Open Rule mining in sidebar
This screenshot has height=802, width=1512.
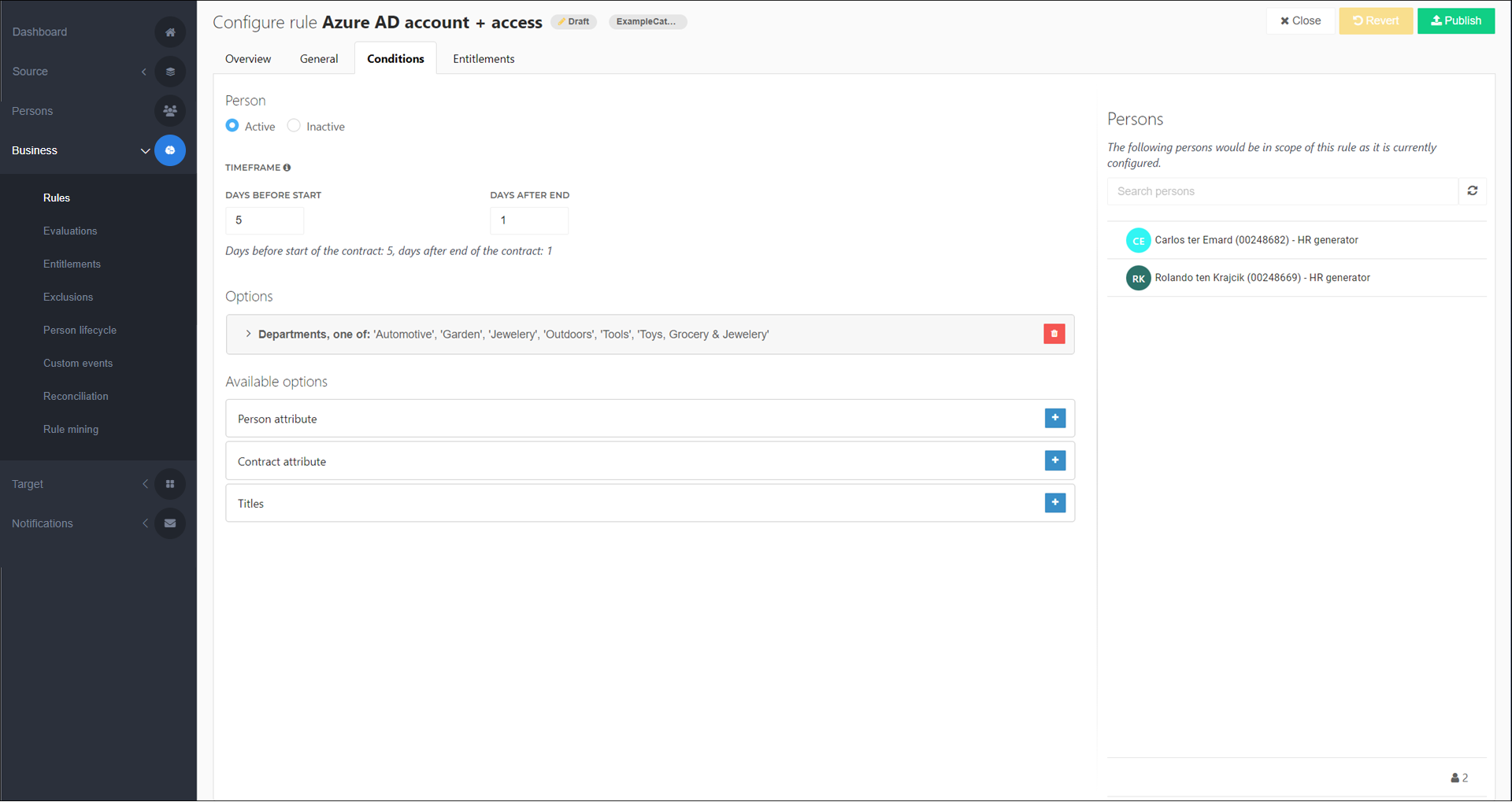point(71,430)
